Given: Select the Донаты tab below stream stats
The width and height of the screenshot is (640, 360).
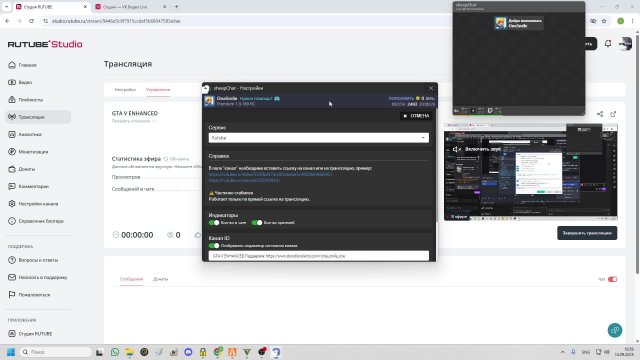Looking at the screenshot, I should pyautogui.click(x=160, y=279).
